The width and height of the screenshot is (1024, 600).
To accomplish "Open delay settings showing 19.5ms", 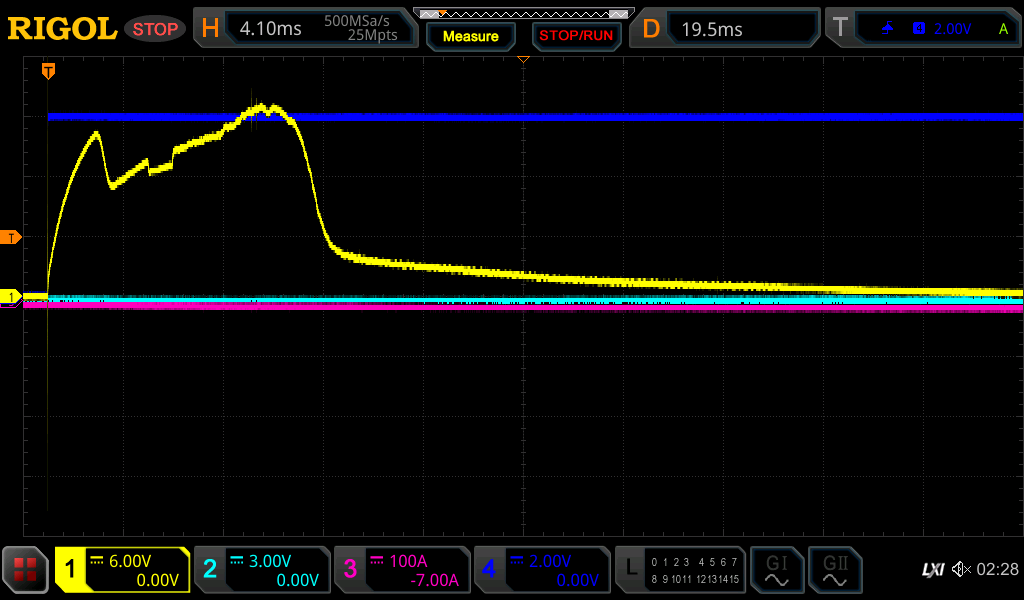I will tap(729, 28).
